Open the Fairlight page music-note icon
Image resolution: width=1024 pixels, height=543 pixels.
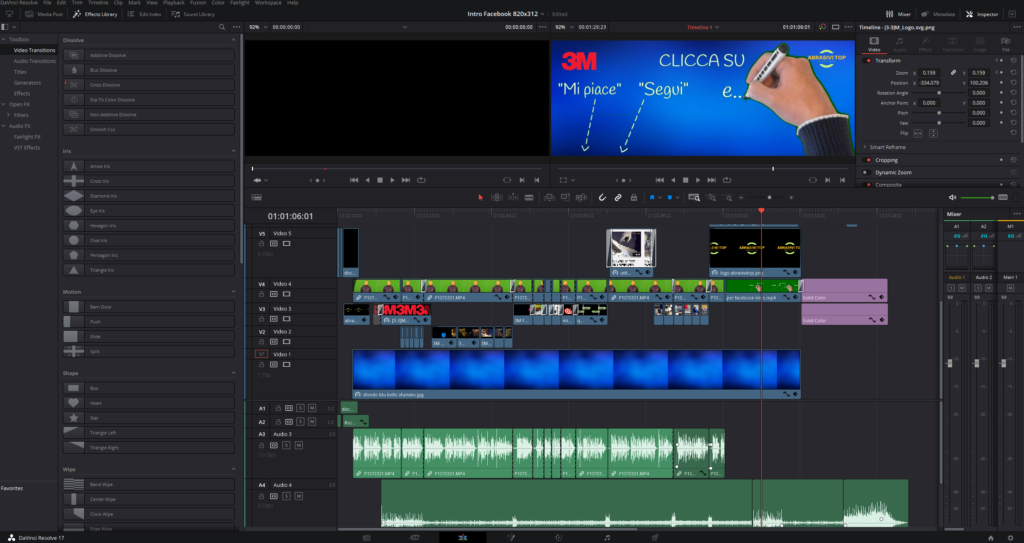607,537
